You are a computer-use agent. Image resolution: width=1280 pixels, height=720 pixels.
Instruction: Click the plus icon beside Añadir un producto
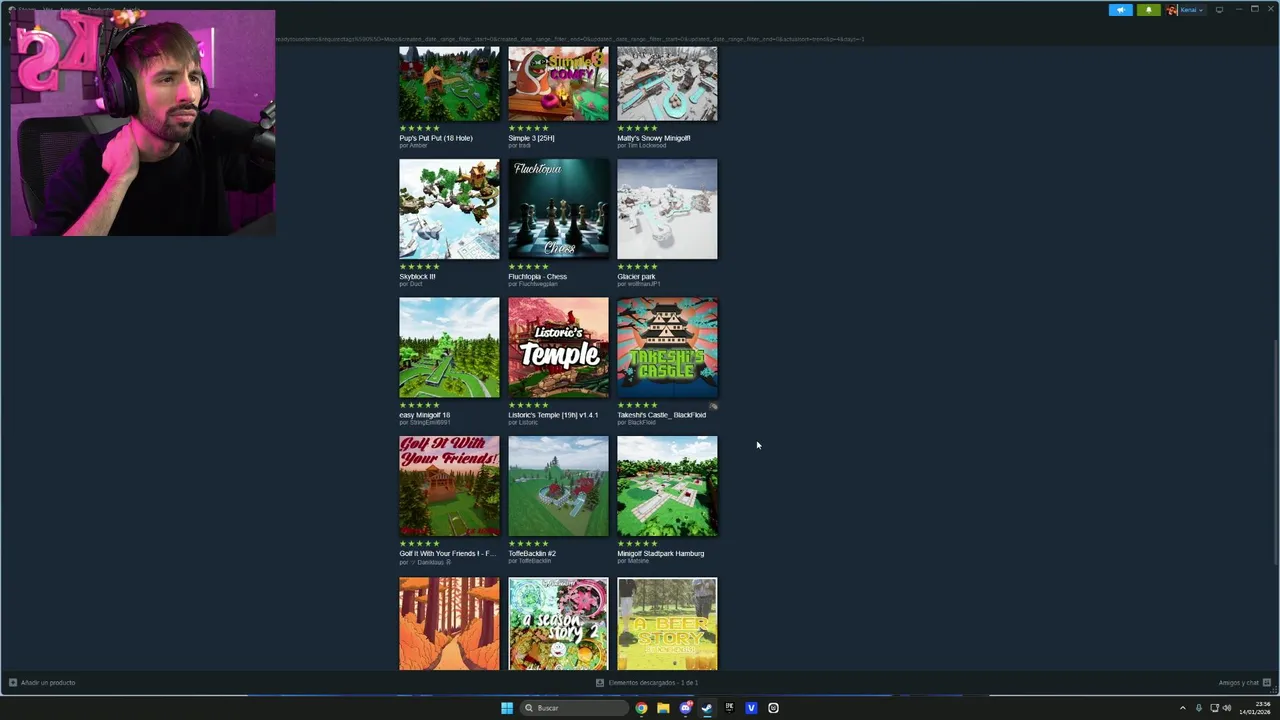point(13,683)
